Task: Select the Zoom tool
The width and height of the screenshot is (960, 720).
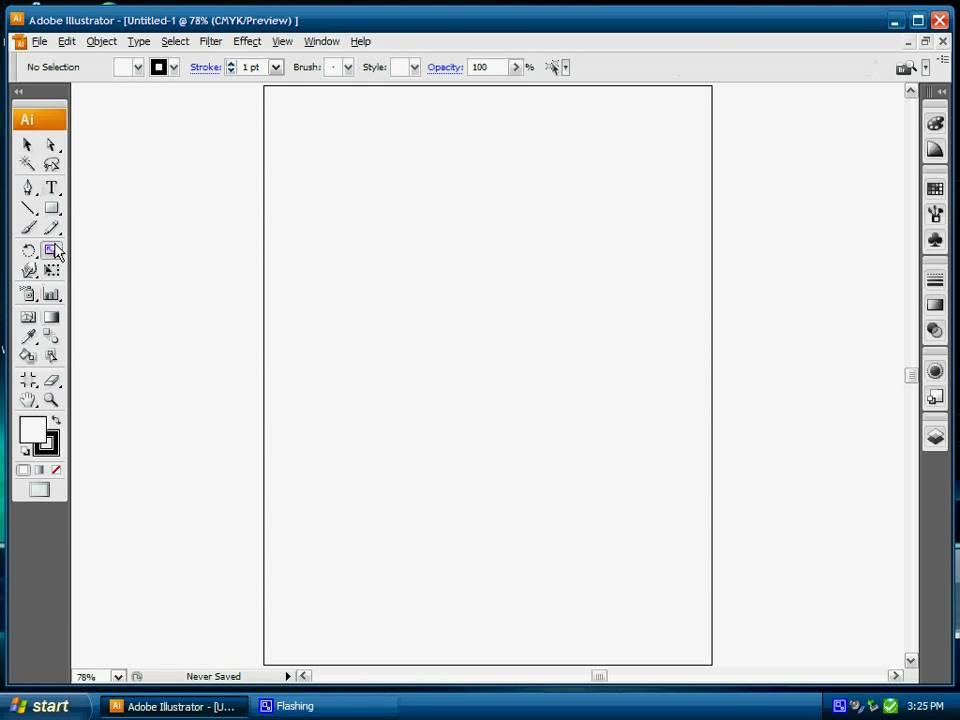Action: (51, 400)
